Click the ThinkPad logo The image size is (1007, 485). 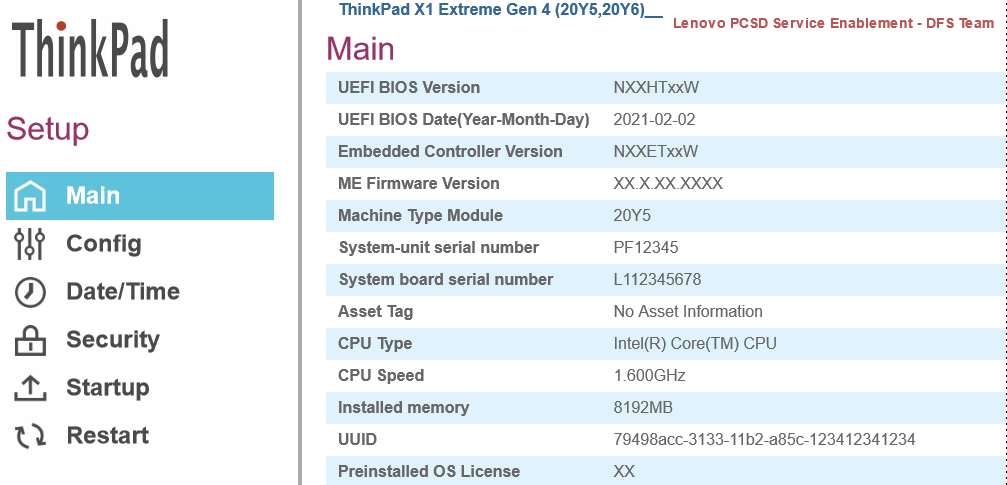coord(90,48)
